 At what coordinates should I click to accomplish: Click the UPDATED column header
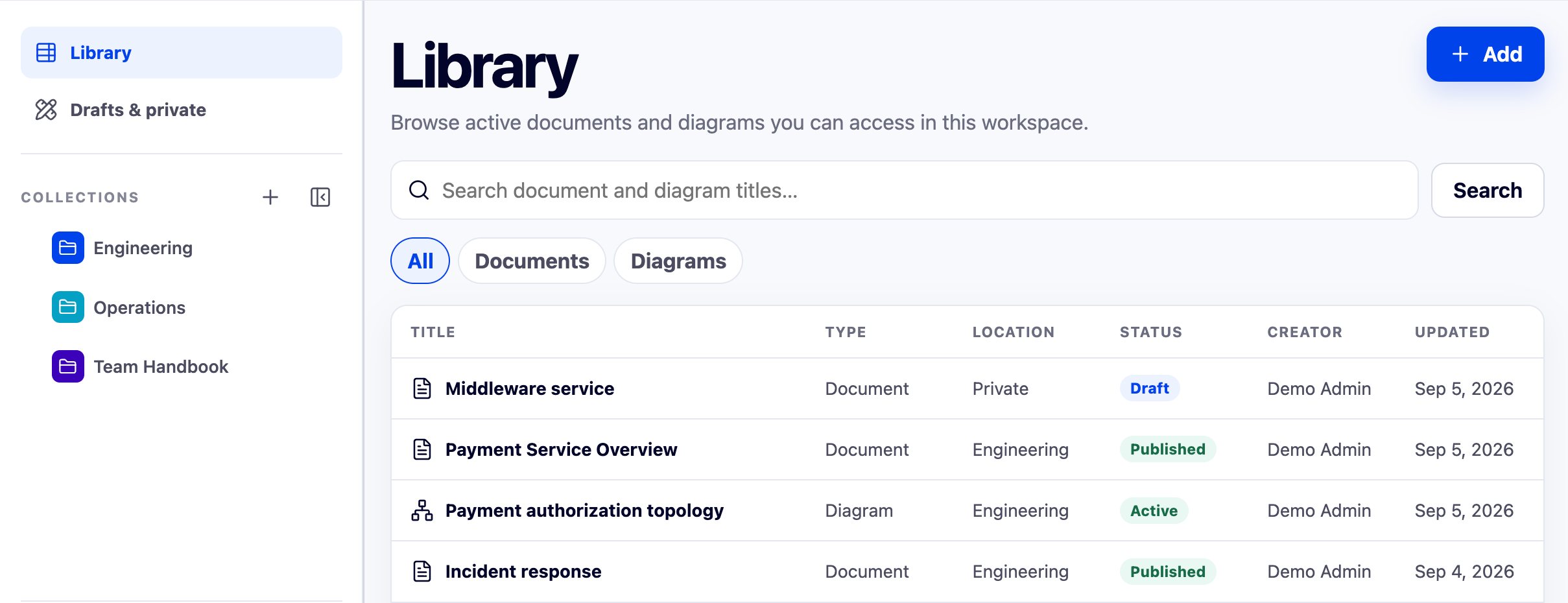(1452, 332)
